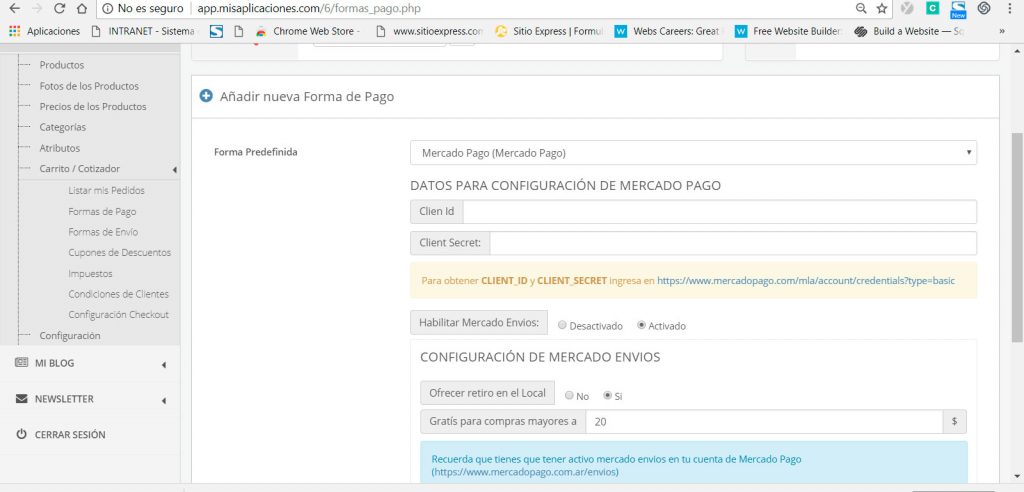
Task: Open Condiciones de Clientes
Action: tap(118, 293)
